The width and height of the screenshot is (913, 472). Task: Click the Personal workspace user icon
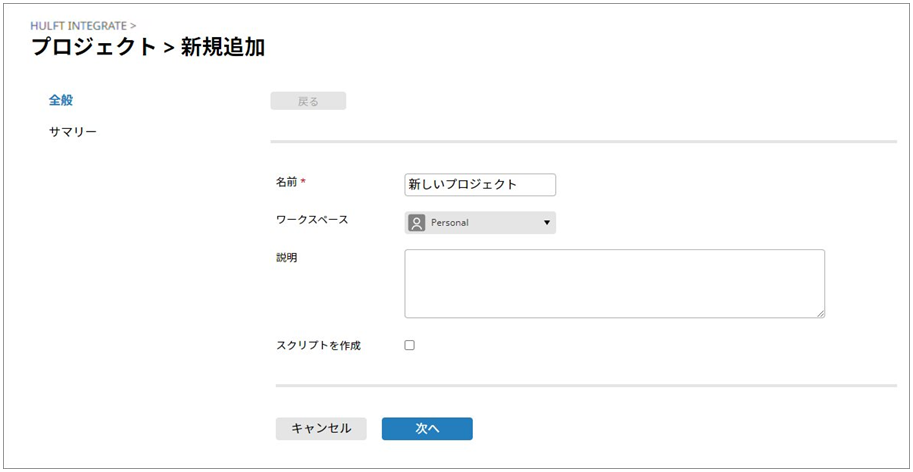tap(417, 223)
